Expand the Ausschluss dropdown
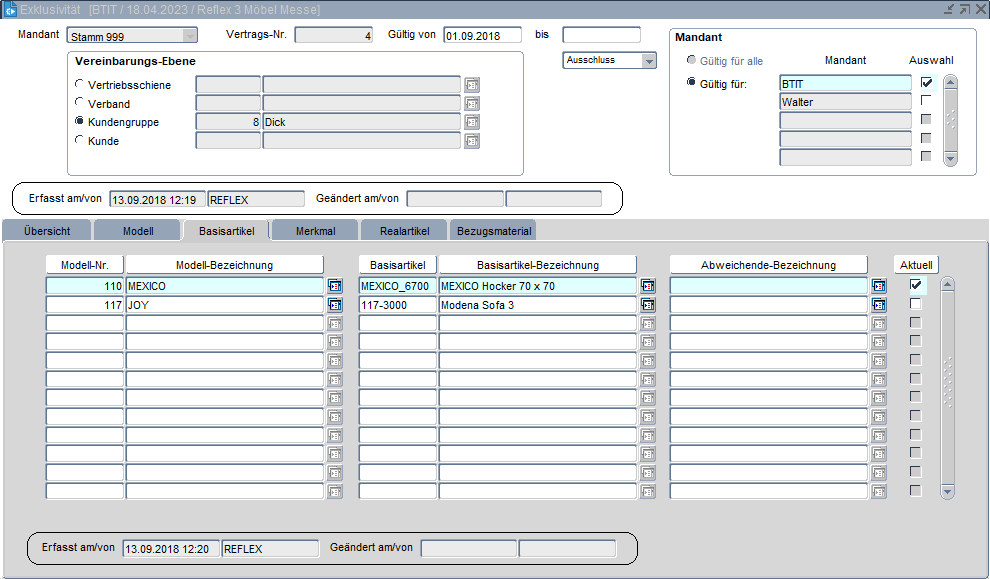 [x=649, y=61]
